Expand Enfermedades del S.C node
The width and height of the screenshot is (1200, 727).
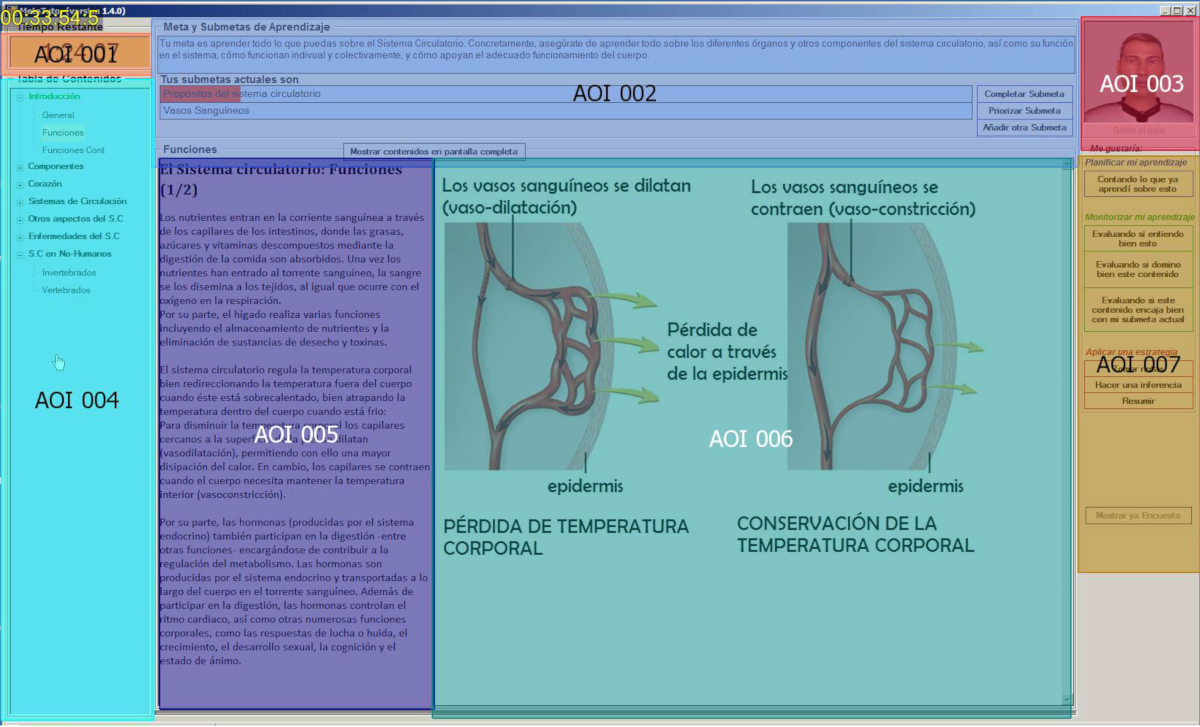click(x=20, y=237)
